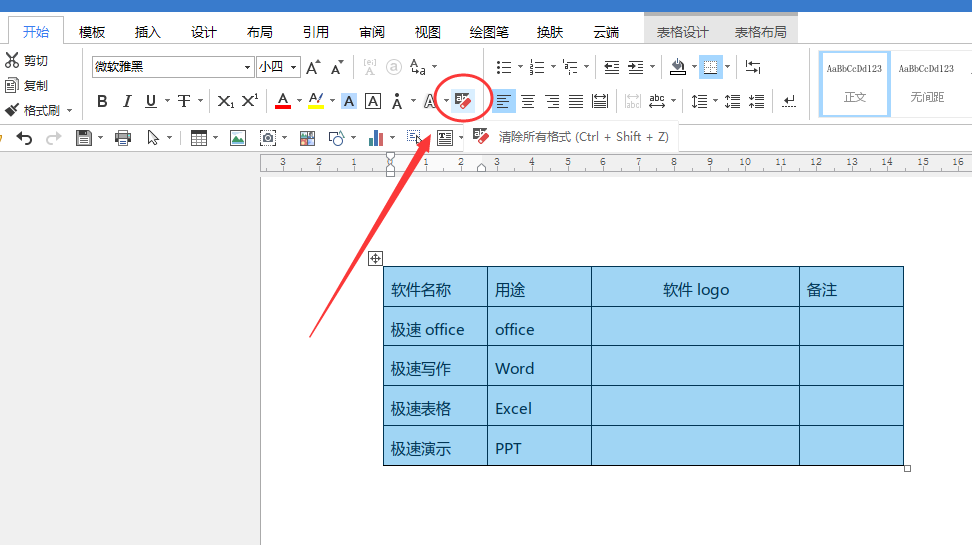The height and width of the screenshot is (545, 972).
Task: Open the 审阅 ribbon tab
Action: click(x=372, y=32)
